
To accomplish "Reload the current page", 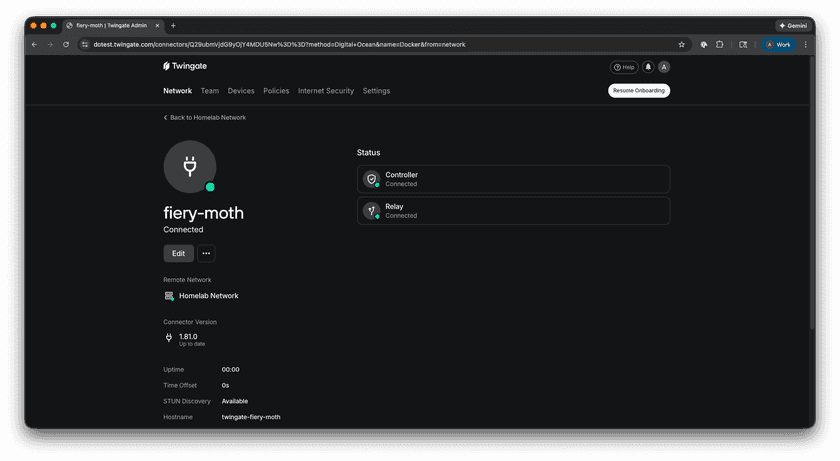I will click(66, 44).
